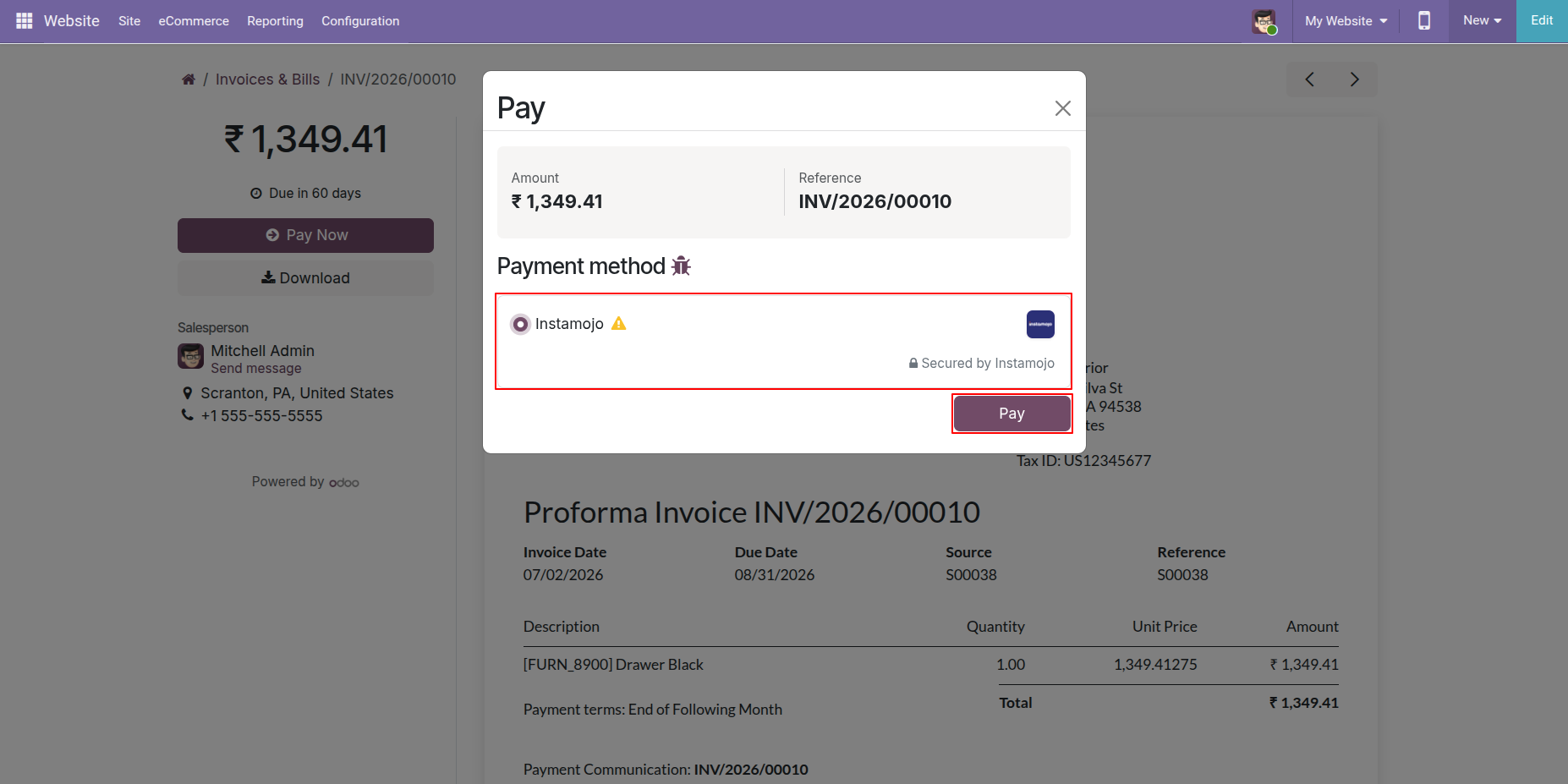Click the Proforma Invoice INV/2026/00010 heading
Screen dimensions: 1568x784
pos(752,513)
